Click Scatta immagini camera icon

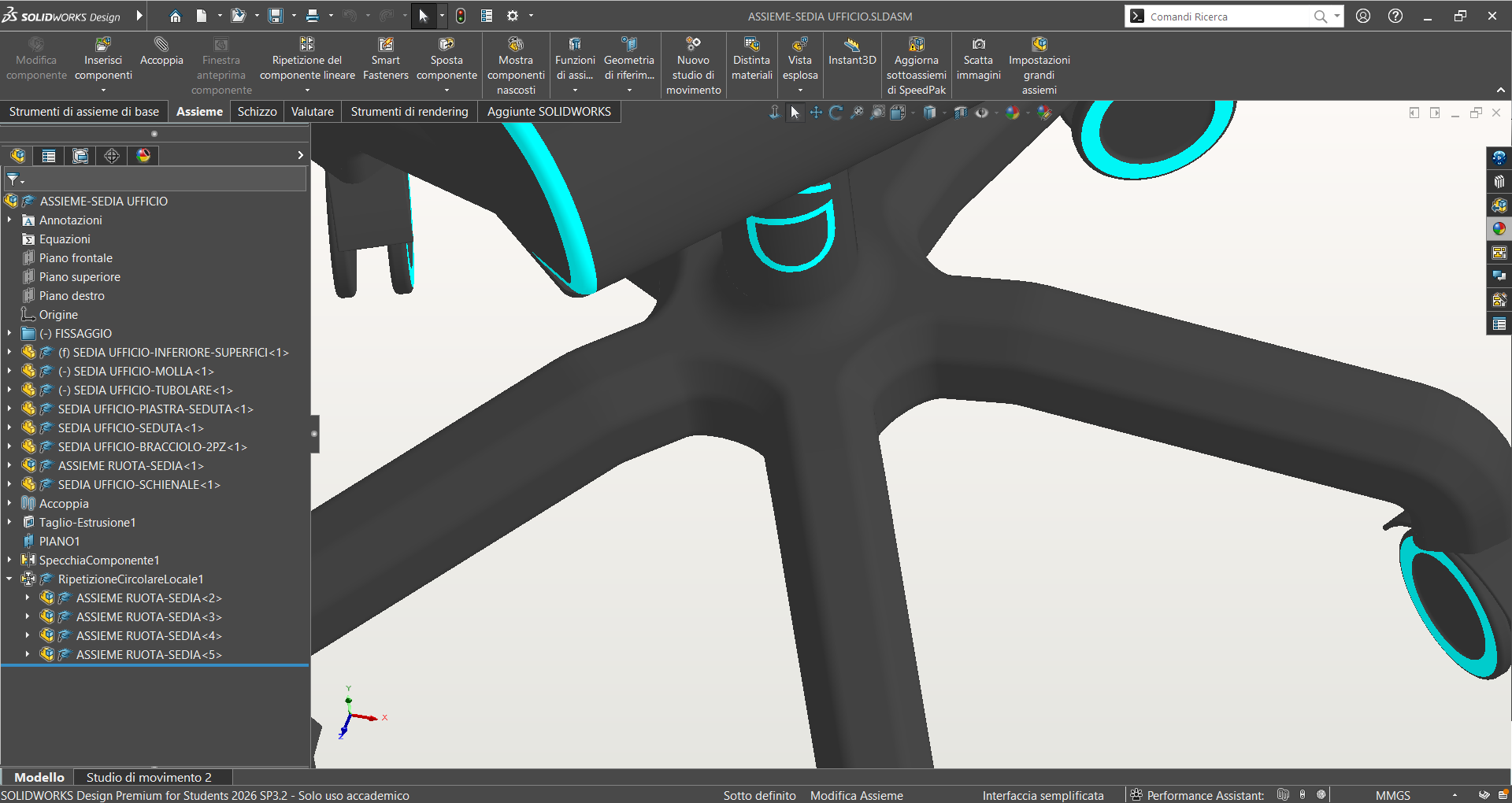978,45
